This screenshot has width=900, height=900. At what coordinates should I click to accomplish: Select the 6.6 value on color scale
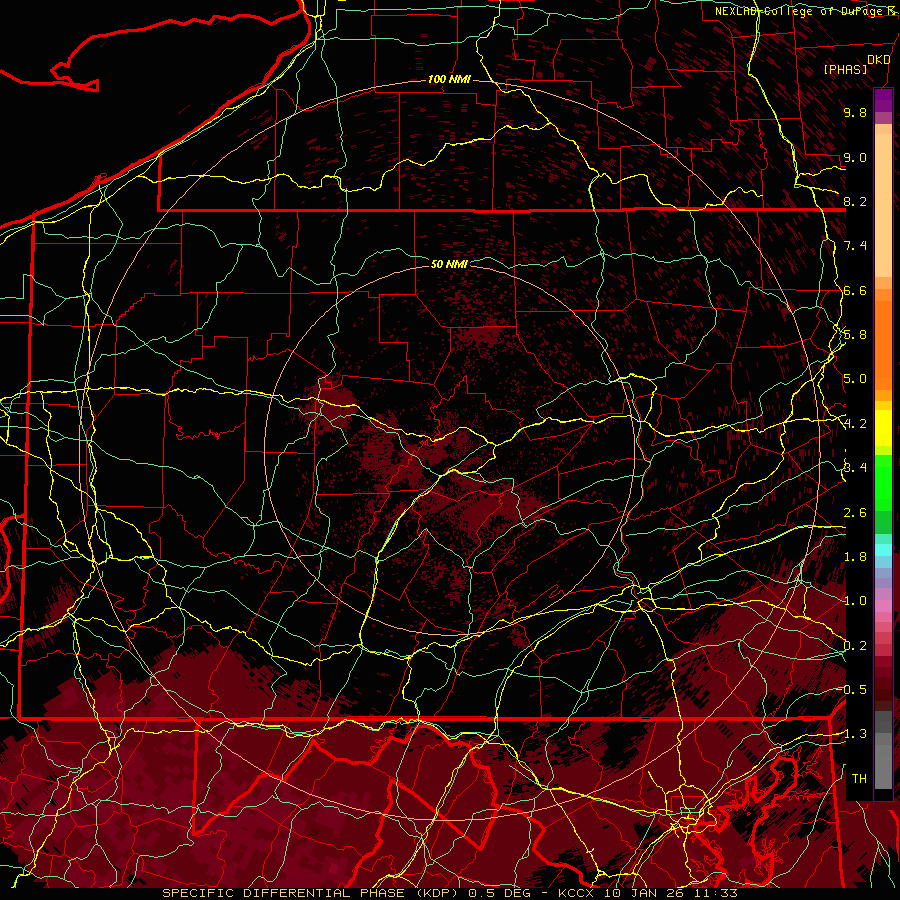pyautogui.click(x=855, y=290)
